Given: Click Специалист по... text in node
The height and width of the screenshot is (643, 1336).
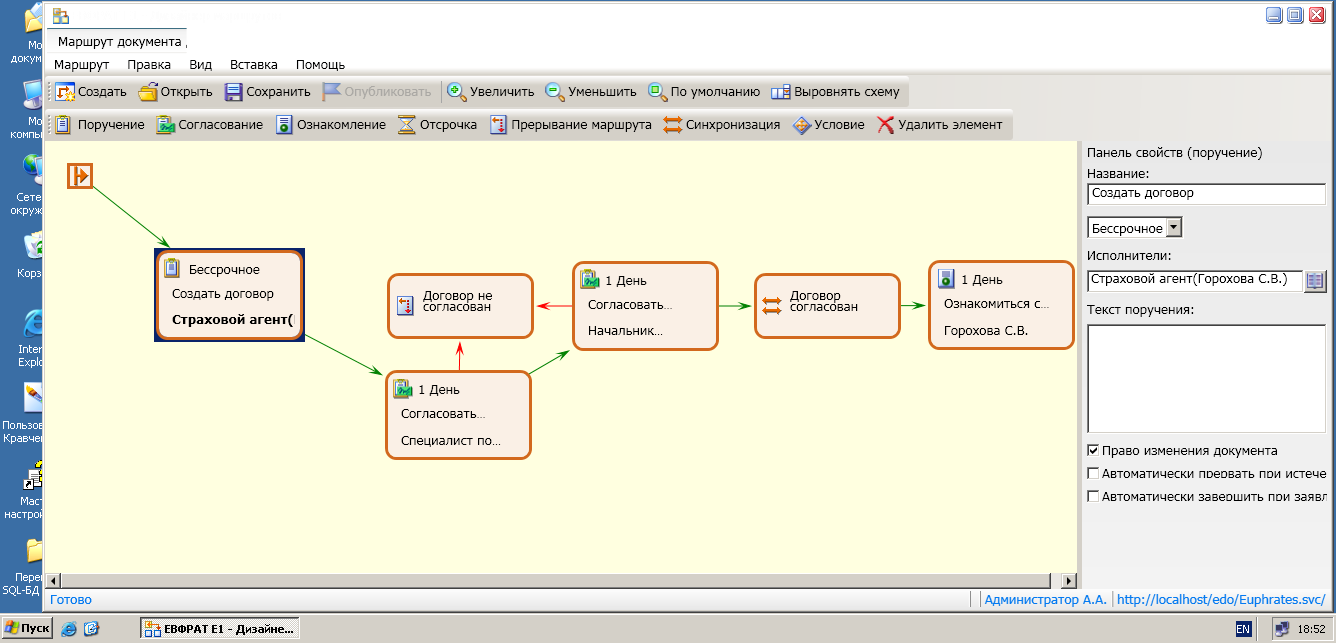Looking at the screenshot, I should click(x=451, y=440).
